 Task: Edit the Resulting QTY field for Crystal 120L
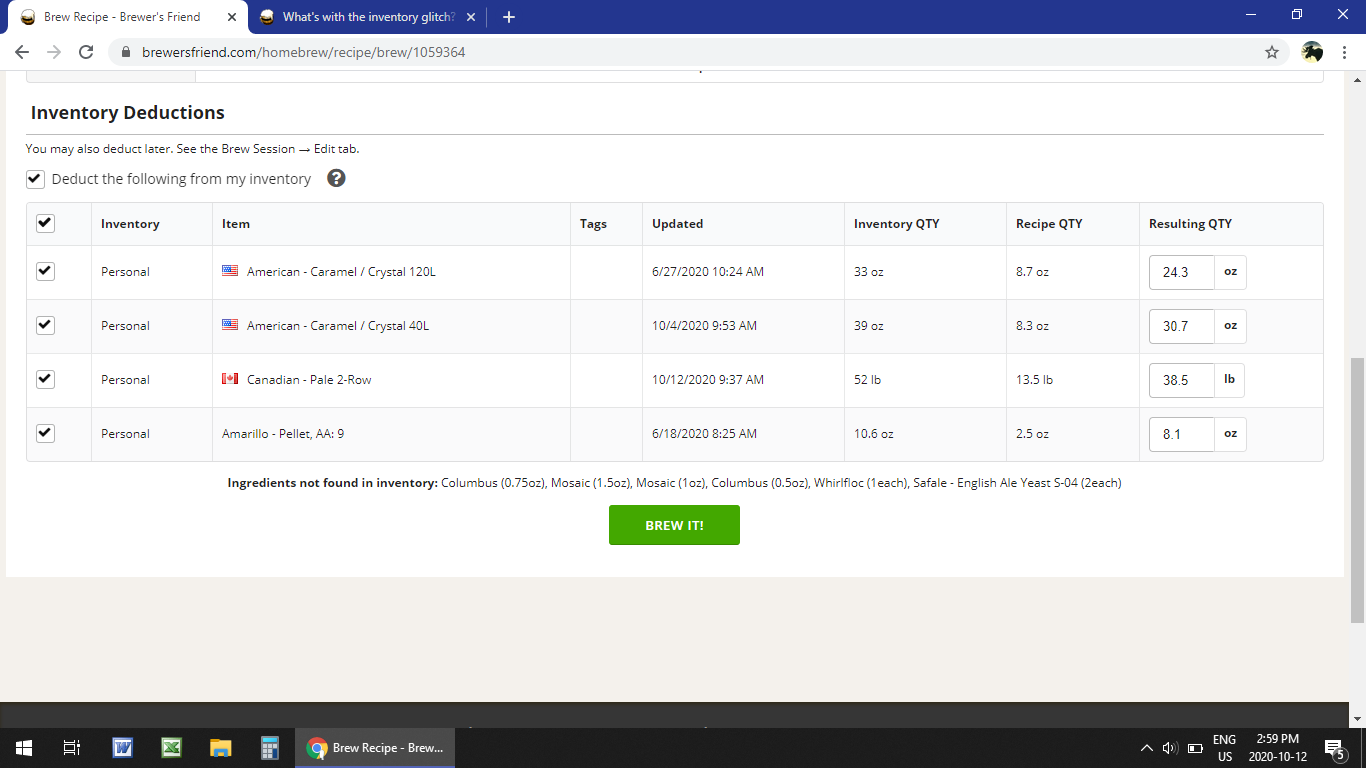(x=1181, y=272)
